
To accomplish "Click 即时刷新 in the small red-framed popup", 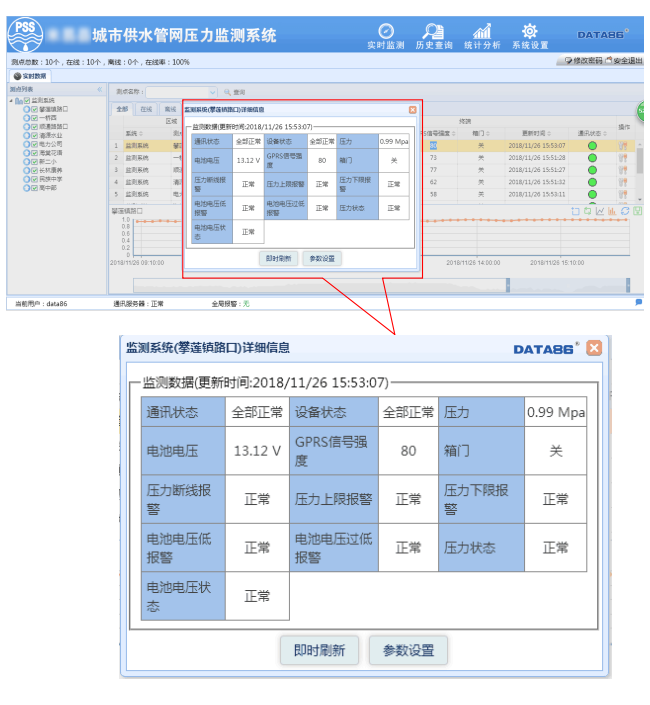I will click(x=278, y=259).
